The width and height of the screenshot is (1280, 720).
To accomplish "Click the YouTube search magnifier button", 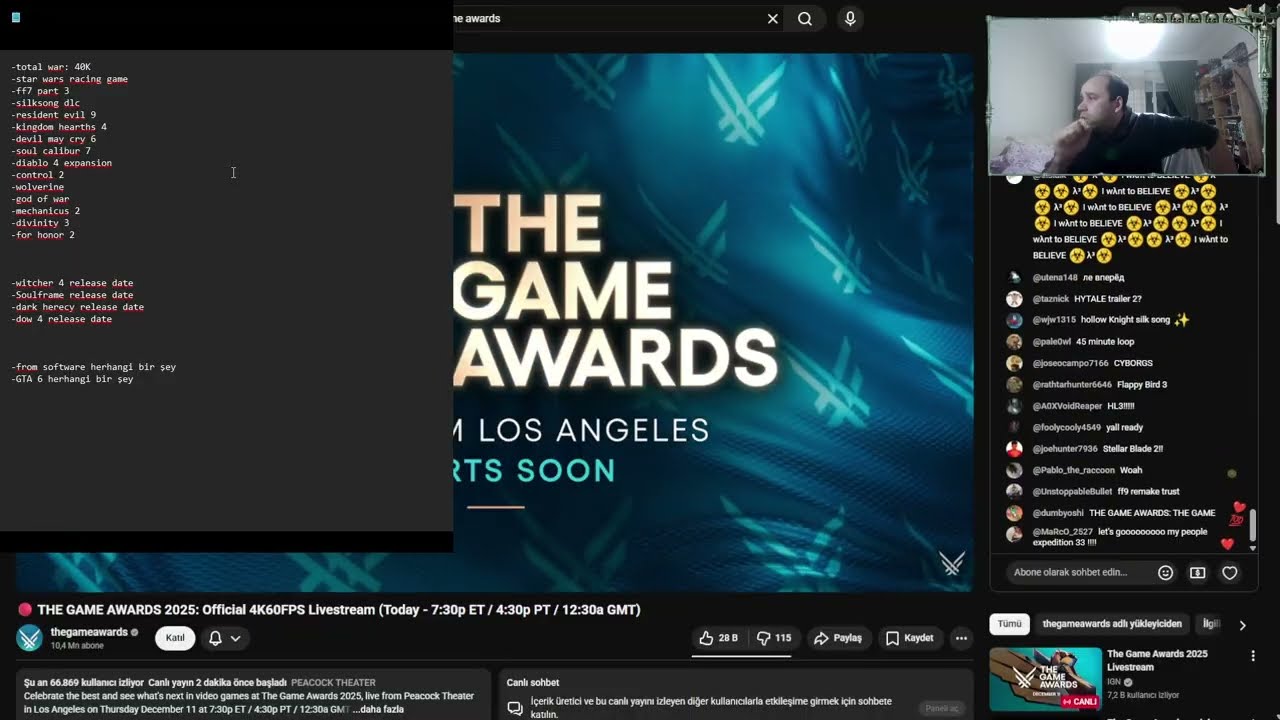I will (805, 19).
